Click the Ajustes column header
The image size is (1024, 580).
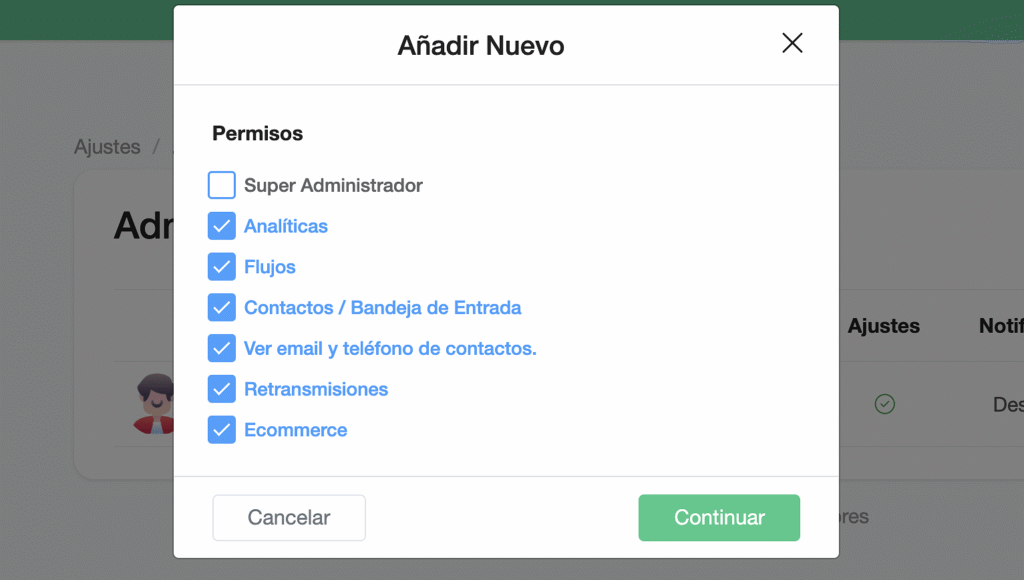pos(883,326)
